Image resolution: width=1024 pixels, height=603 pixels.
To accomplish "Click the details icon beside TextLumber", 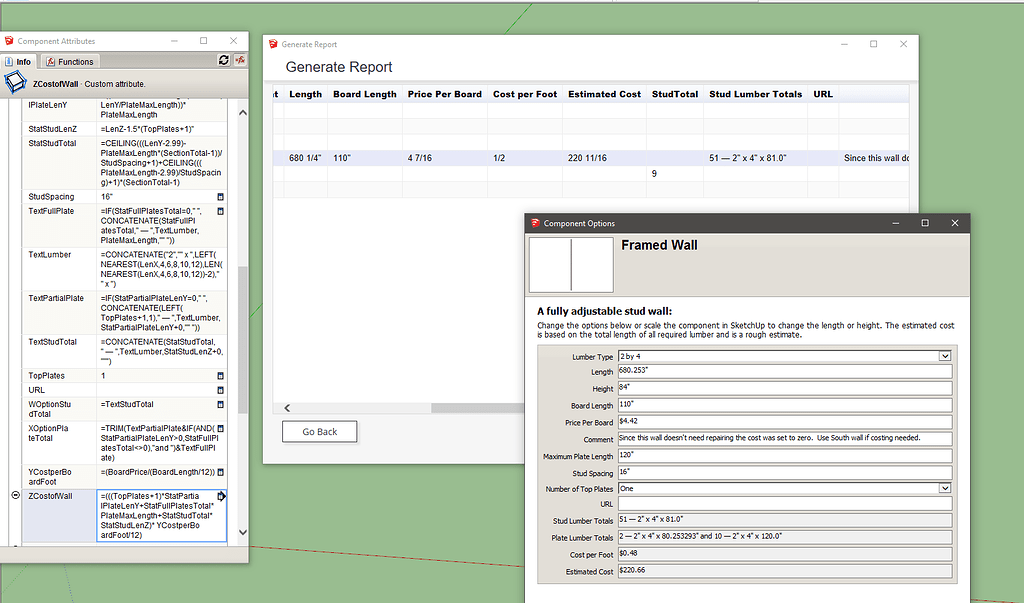I will click(x=221, y=254).
